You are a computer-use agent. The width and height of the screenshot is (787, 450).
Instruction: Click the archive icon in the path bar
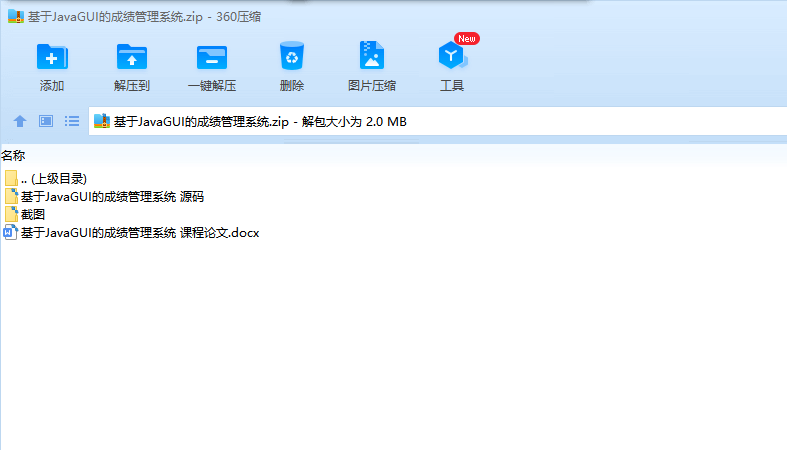[102, 121]
